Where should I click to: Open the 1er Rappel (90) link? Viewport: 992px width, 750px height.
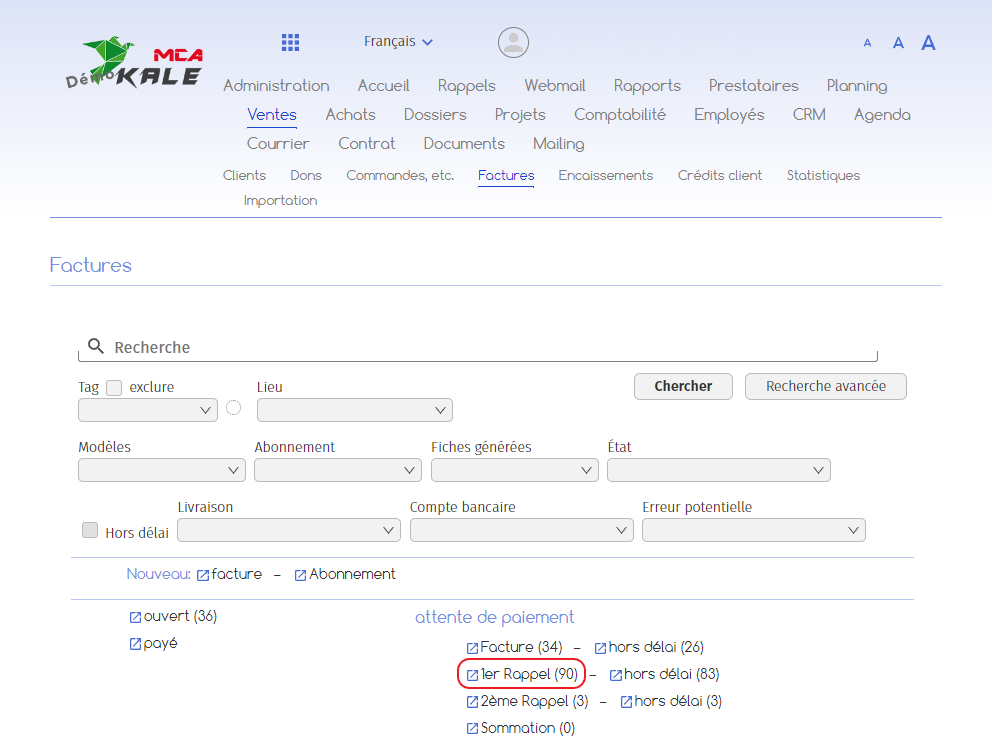point(530,675)
